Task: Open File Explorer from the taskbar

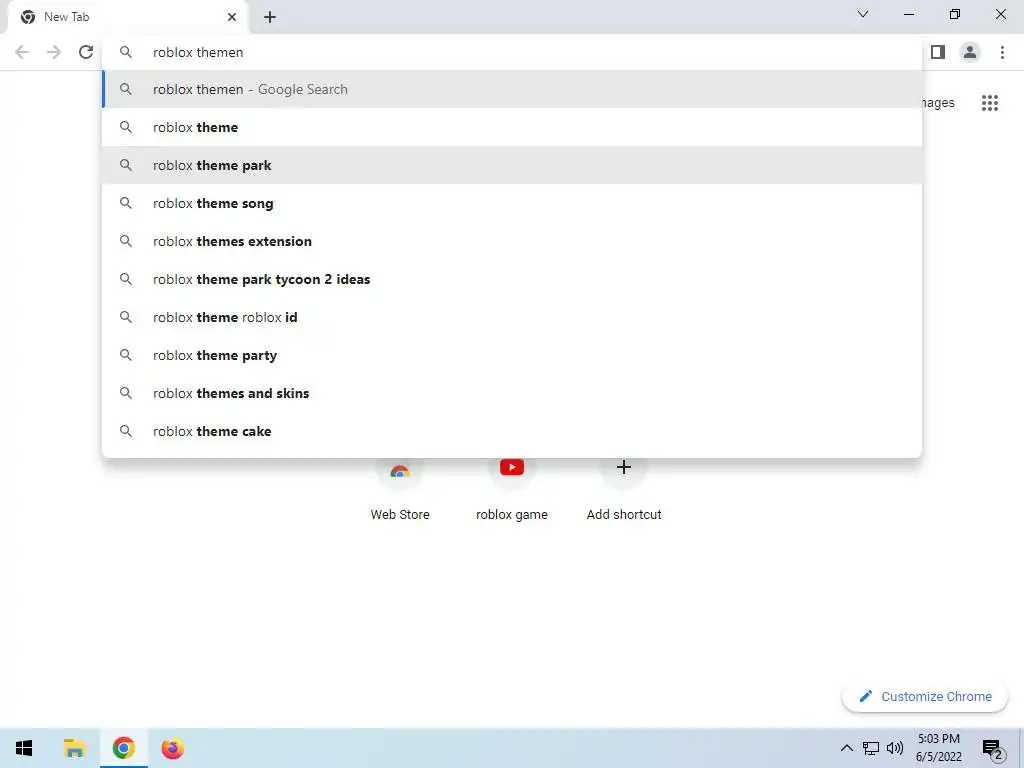Action: click(x=74, y=748)
